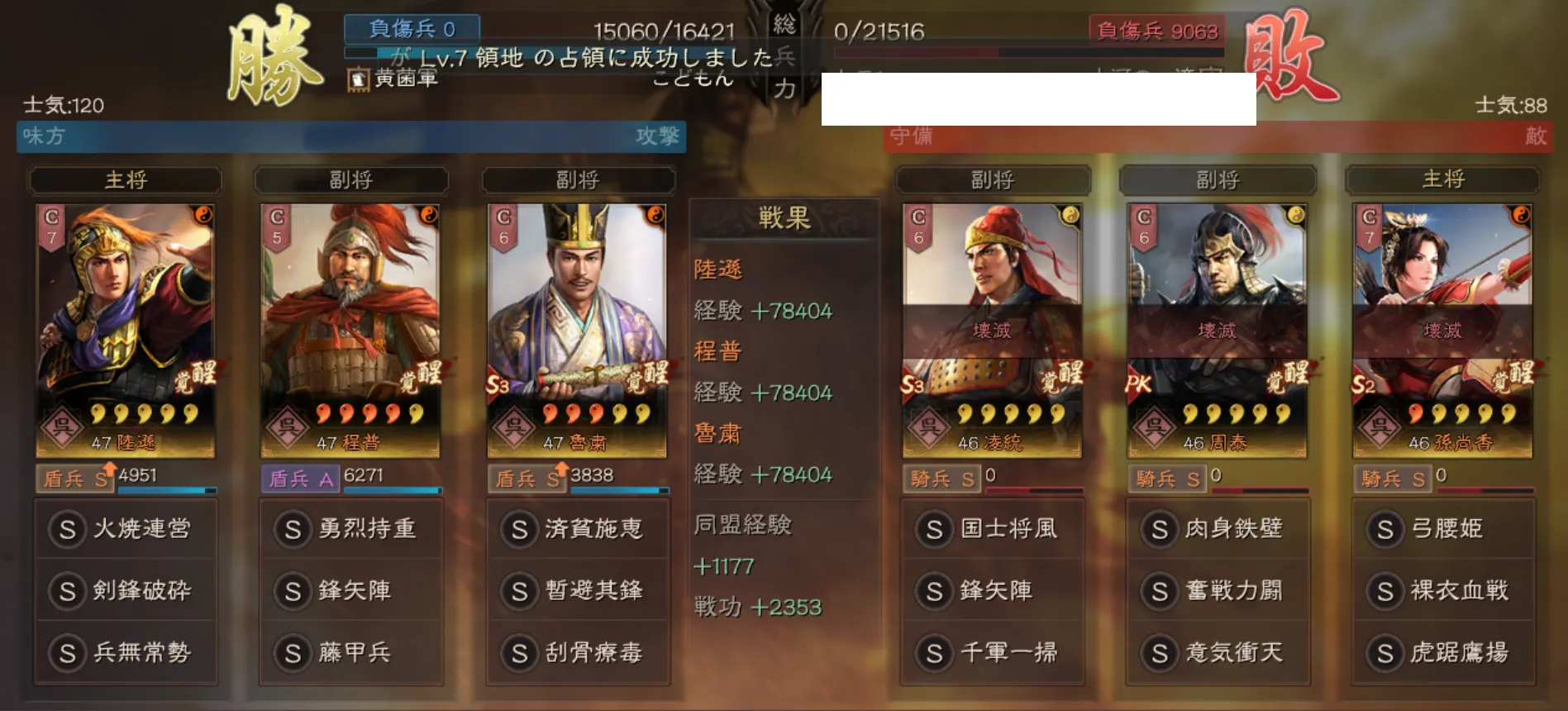1568x711 pixels.
Task: Open the 魯肅 general portrait card
Action: pyautogui.click(x=577, y=331)
